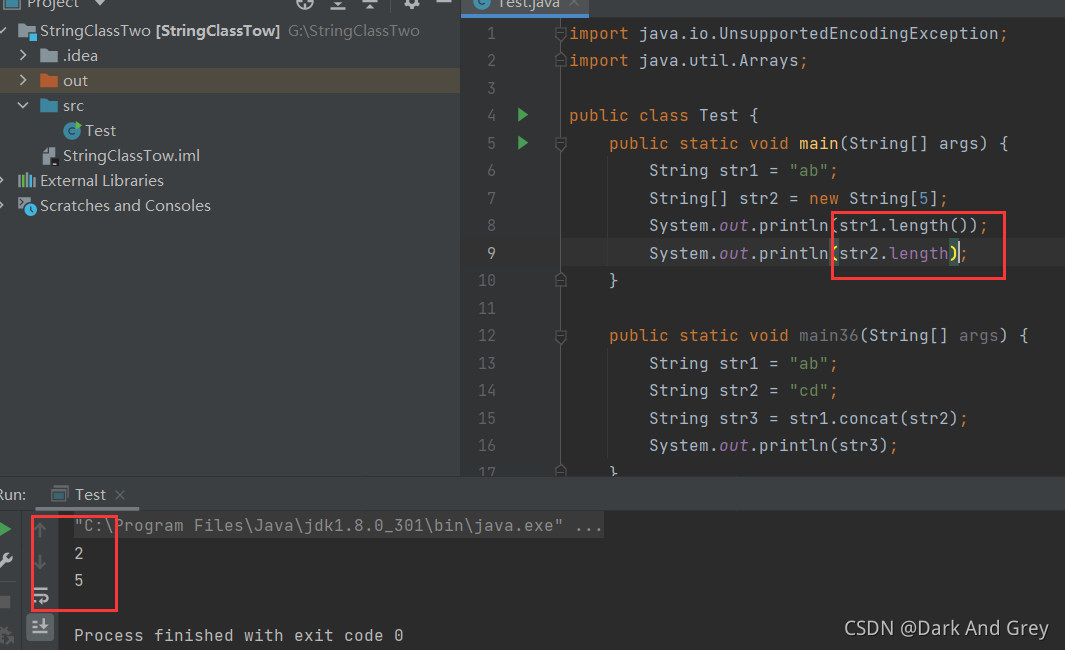
Task: Click 'UnsupportedEncodingException' import on line 1
Action: click(859, 33)
